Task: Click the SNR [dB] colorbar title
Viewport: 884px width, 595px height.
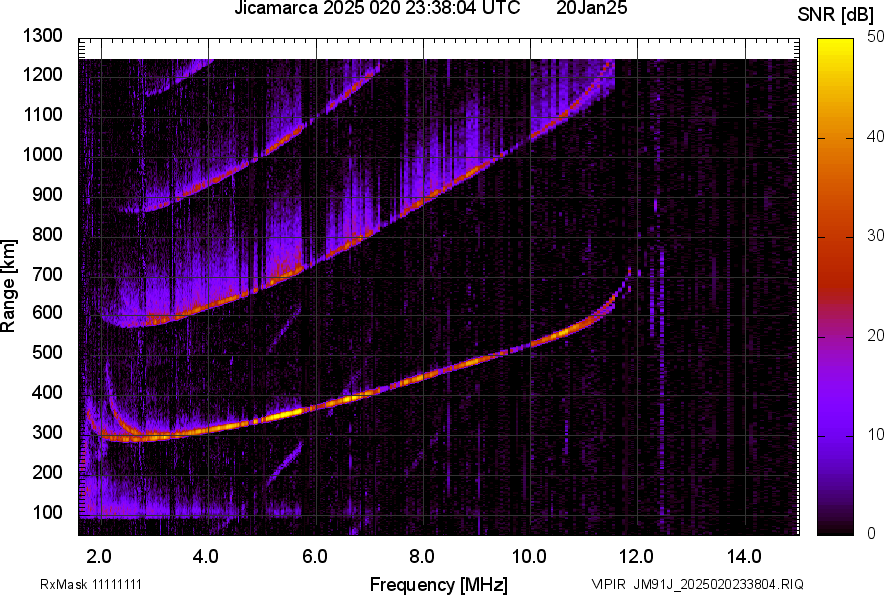Action: (836, 15)
